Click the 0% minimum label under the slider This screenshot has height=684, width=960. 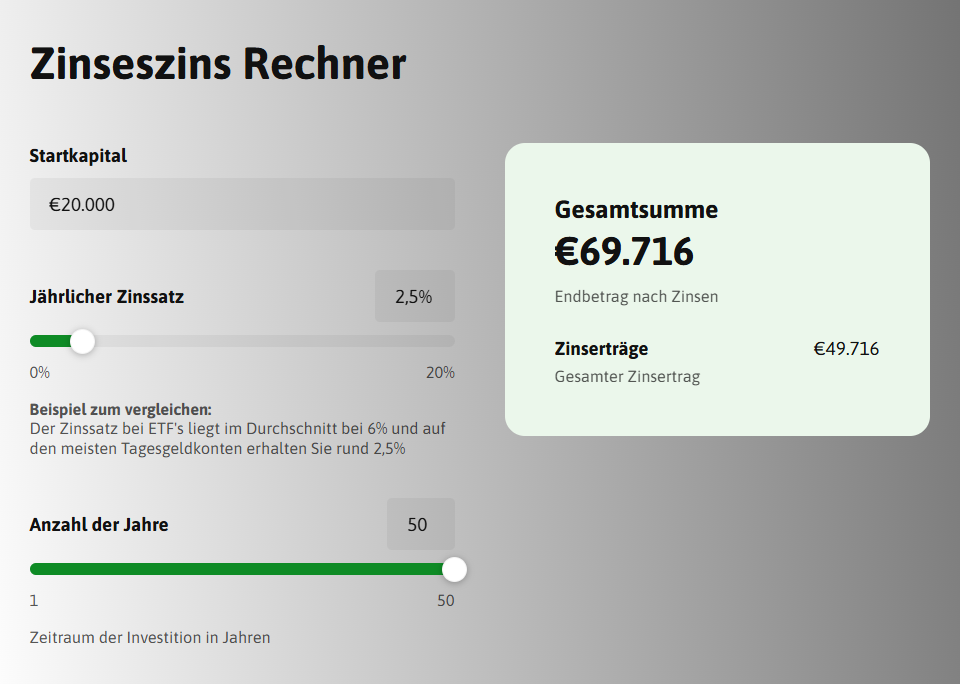click(x=40, y=373)
